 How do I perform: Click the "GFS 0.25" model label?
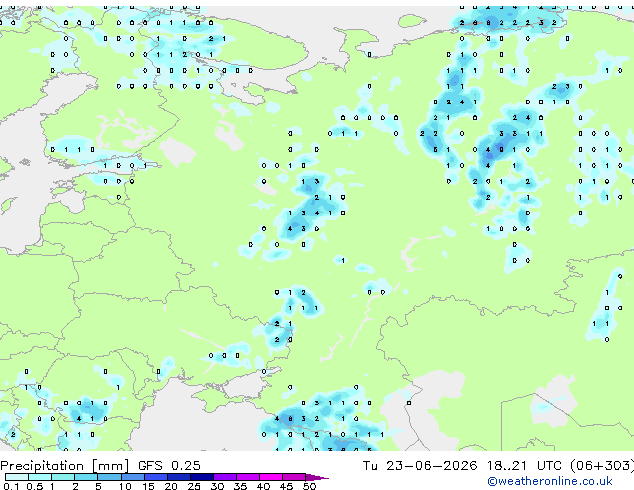(x=169, y=466)
